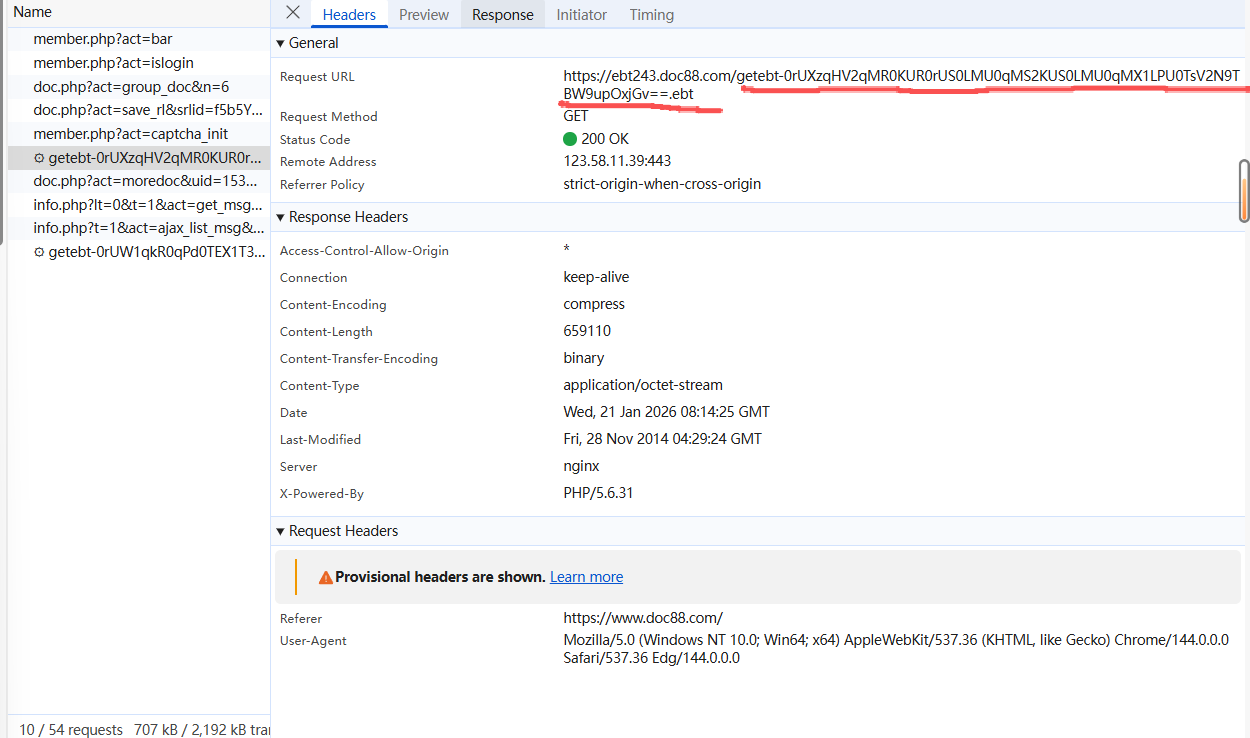
Task: Switch to the Initiator tab
Action: coord(581,14)
